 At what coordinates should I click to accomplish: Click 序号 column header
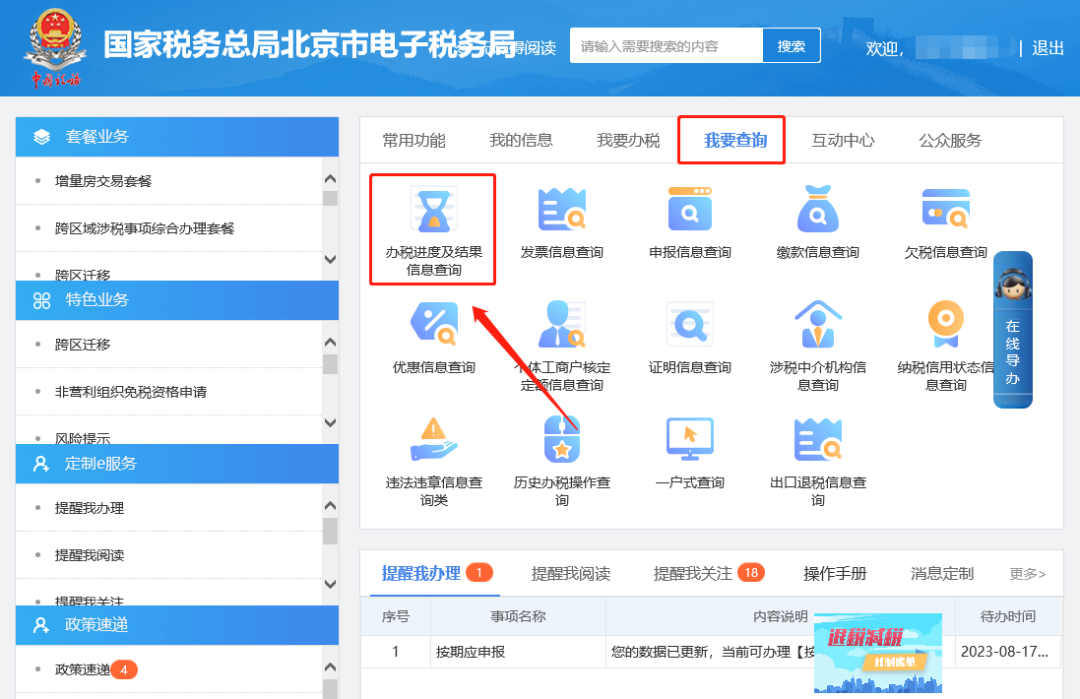(x=395, y=616)
